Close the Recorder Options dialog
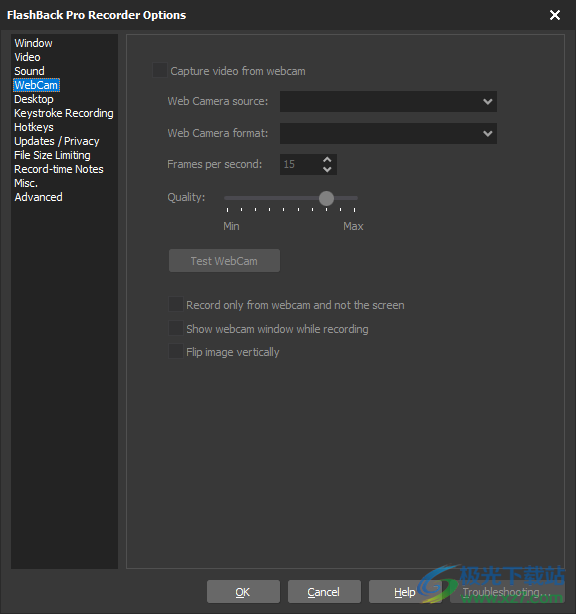576x614 pixels. click(x=554, y=15)
